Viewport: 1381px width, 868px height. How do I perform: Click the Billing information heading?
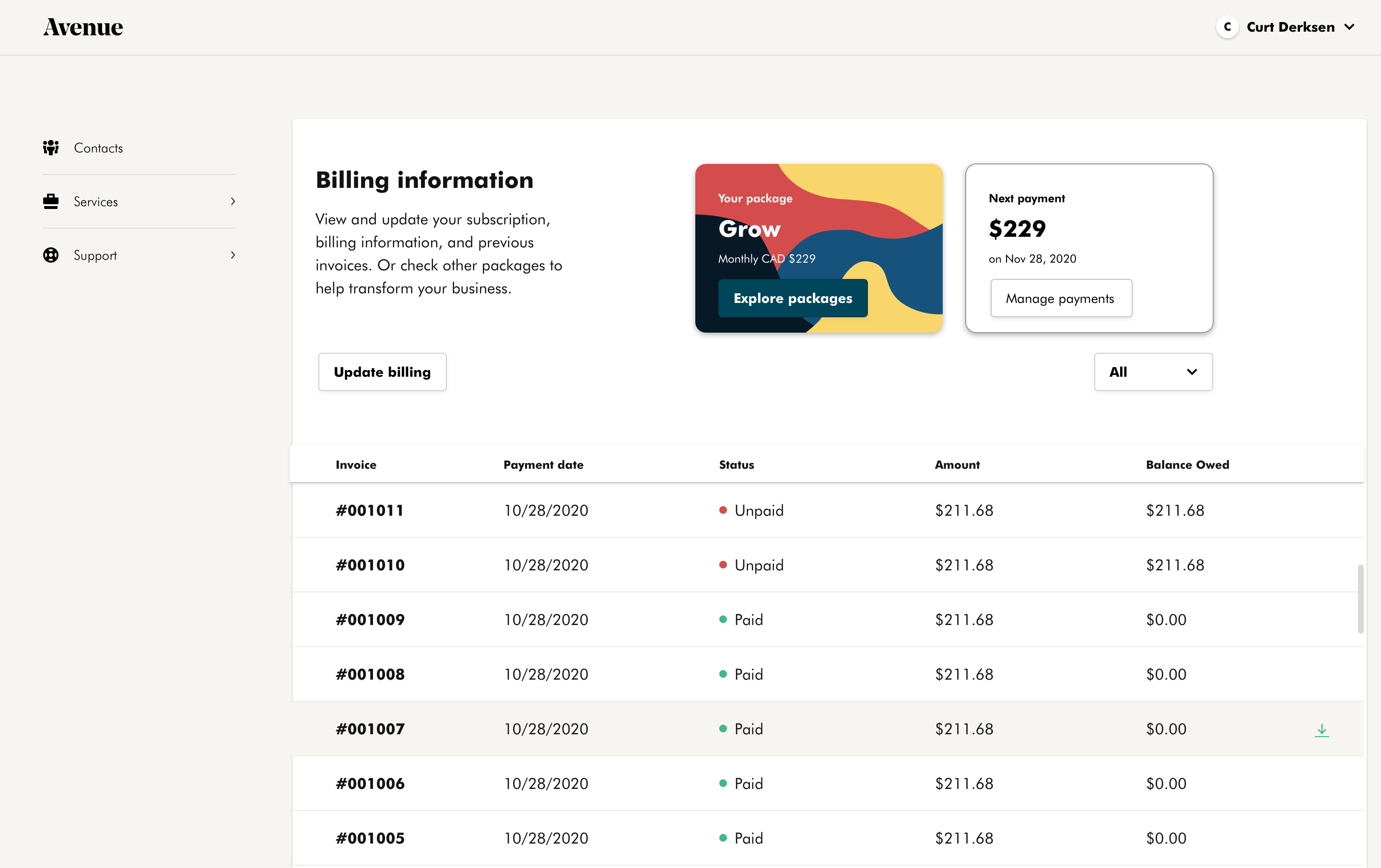[x=424, y=180]
